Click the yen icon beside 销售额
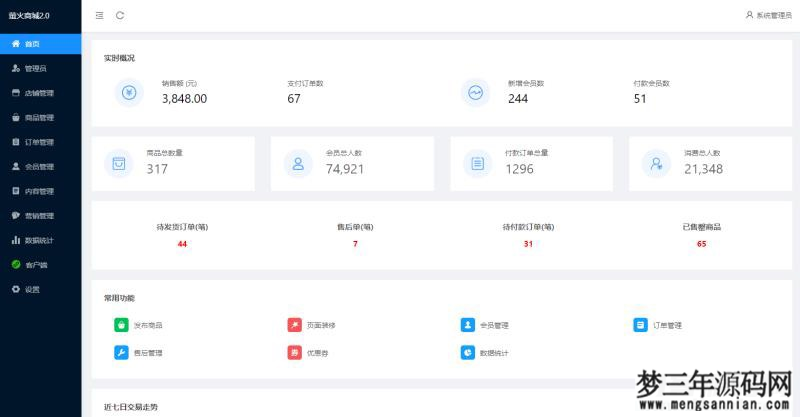This screenshot has width=800, height=417. [129, 92]
